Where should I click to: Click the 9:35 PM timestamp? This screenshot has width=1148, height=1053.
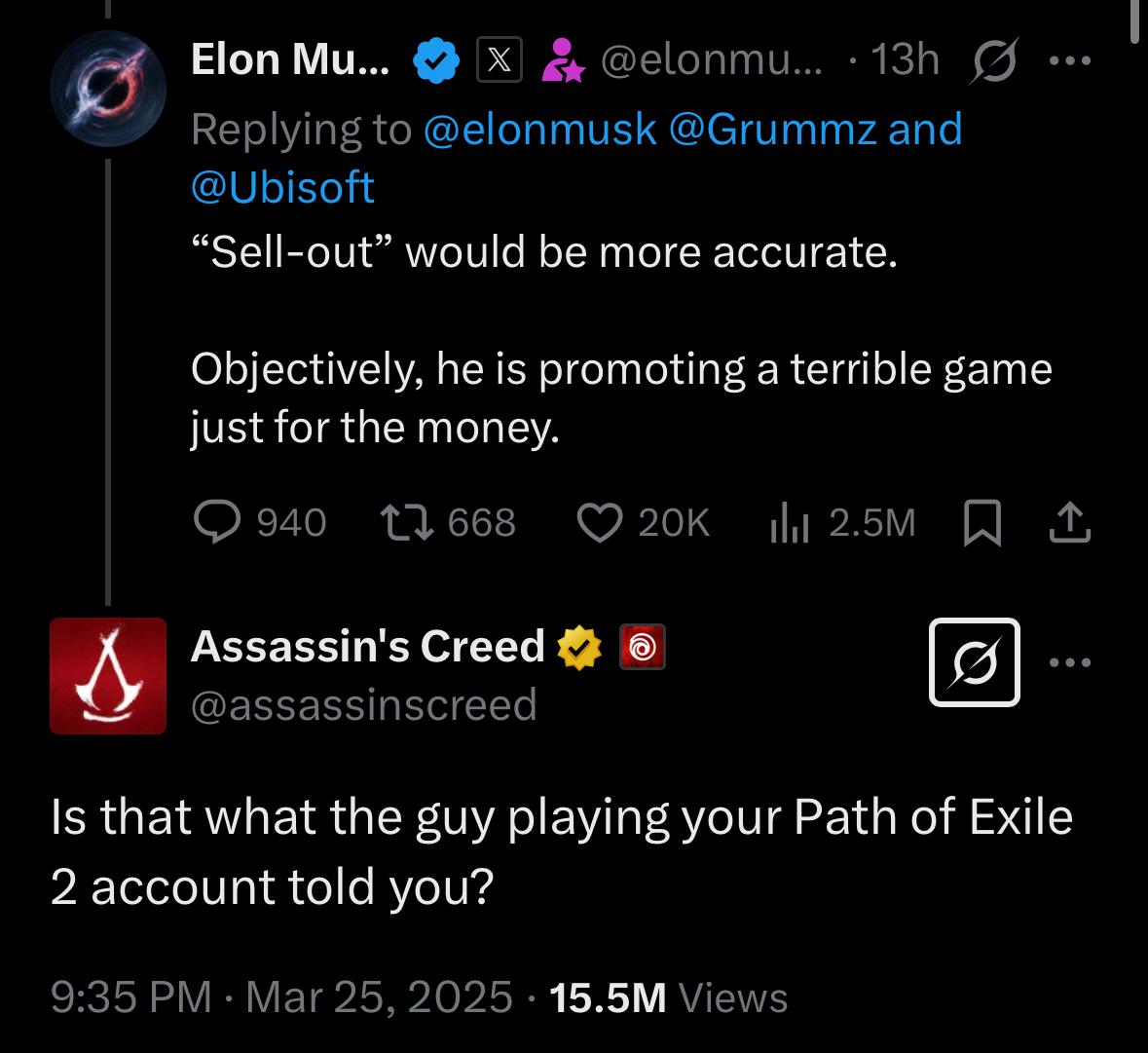[x=130, y=997]
